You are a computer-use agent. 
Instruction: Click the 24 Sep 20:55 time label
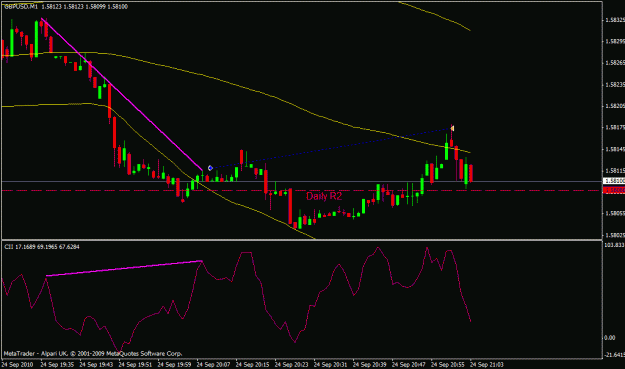click(x=448, y=364)
